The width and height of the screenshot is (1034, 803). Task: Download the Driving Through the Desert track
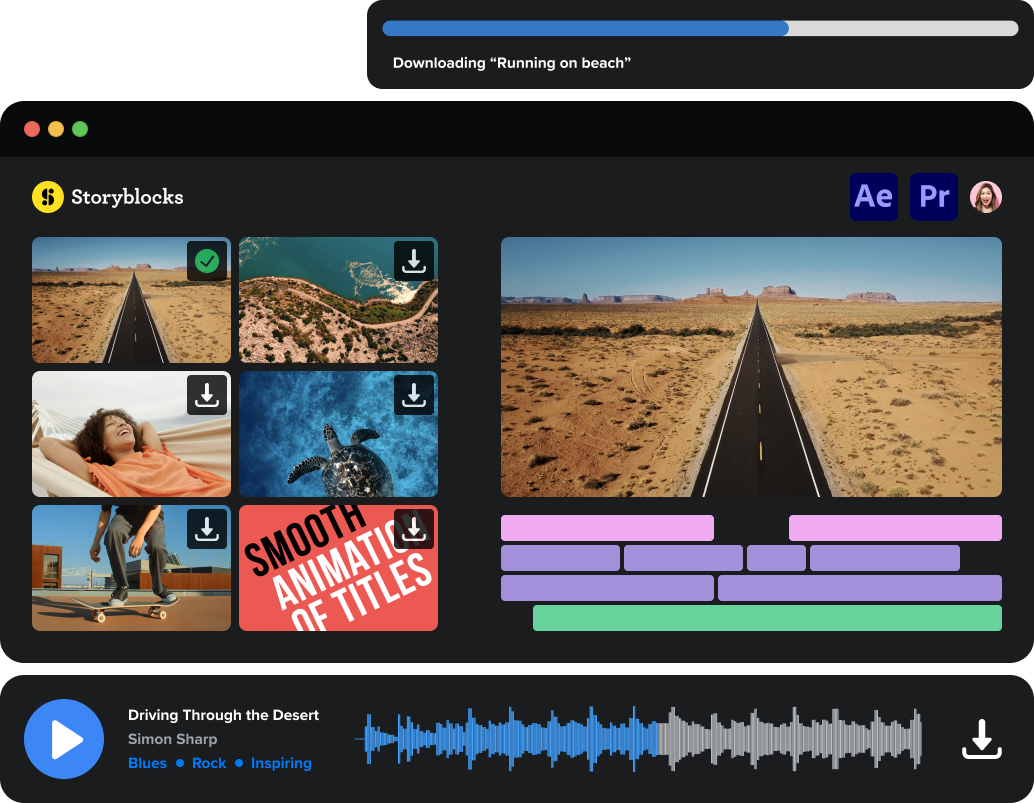click(x=981, y=739)
